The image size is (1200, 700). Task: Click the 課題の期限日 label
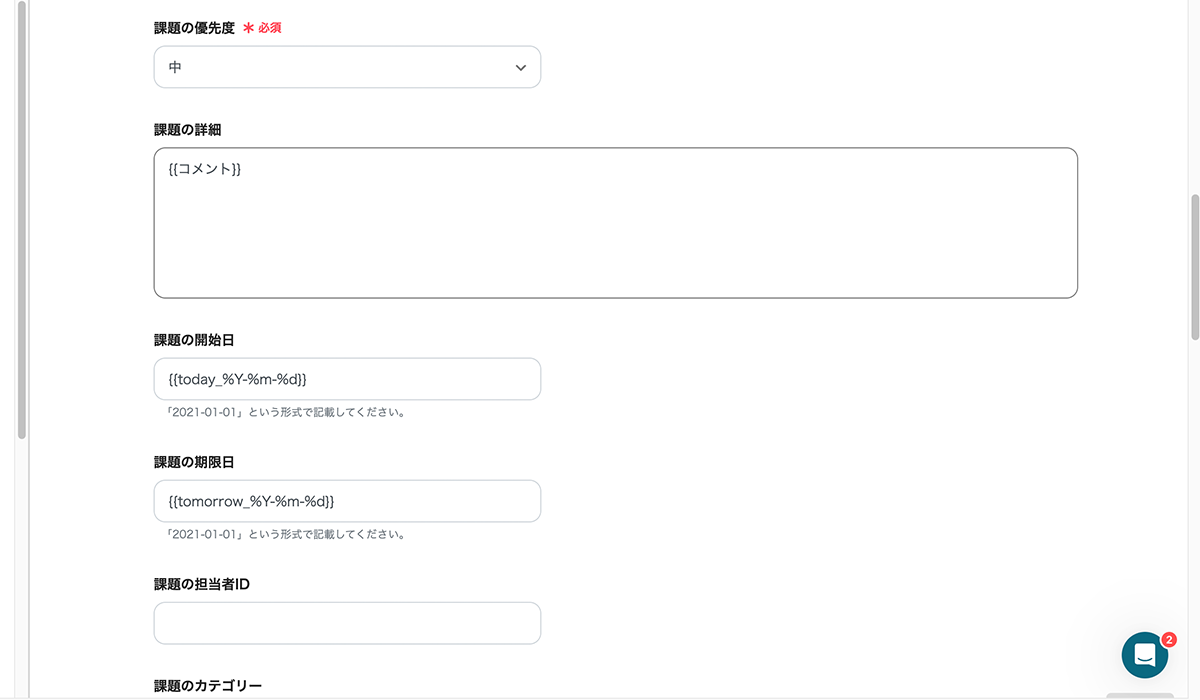click(194, 462)
